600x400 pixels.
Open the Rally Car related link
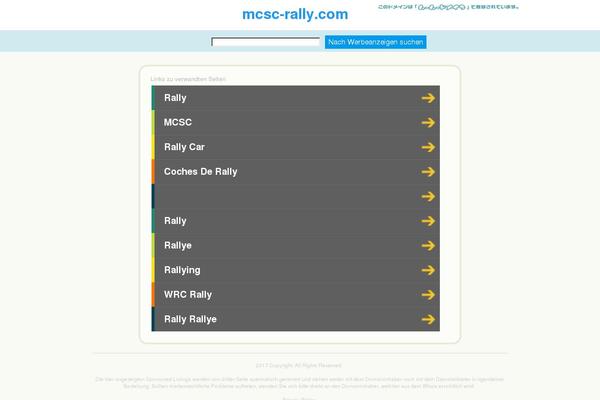(184, 147)
